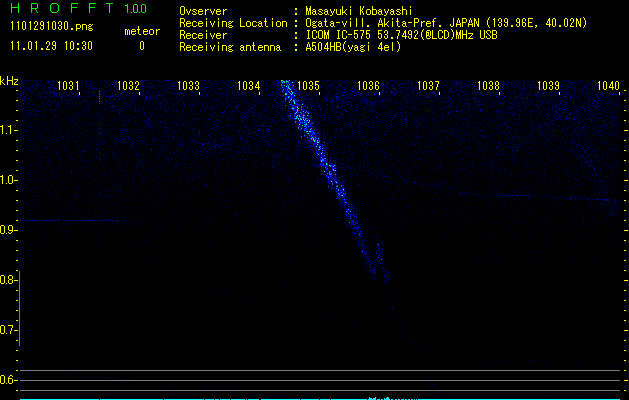Screen dimensions: 629x400
Task: Click frequency axis label 1.1
Action: click(x=7, y=130)
